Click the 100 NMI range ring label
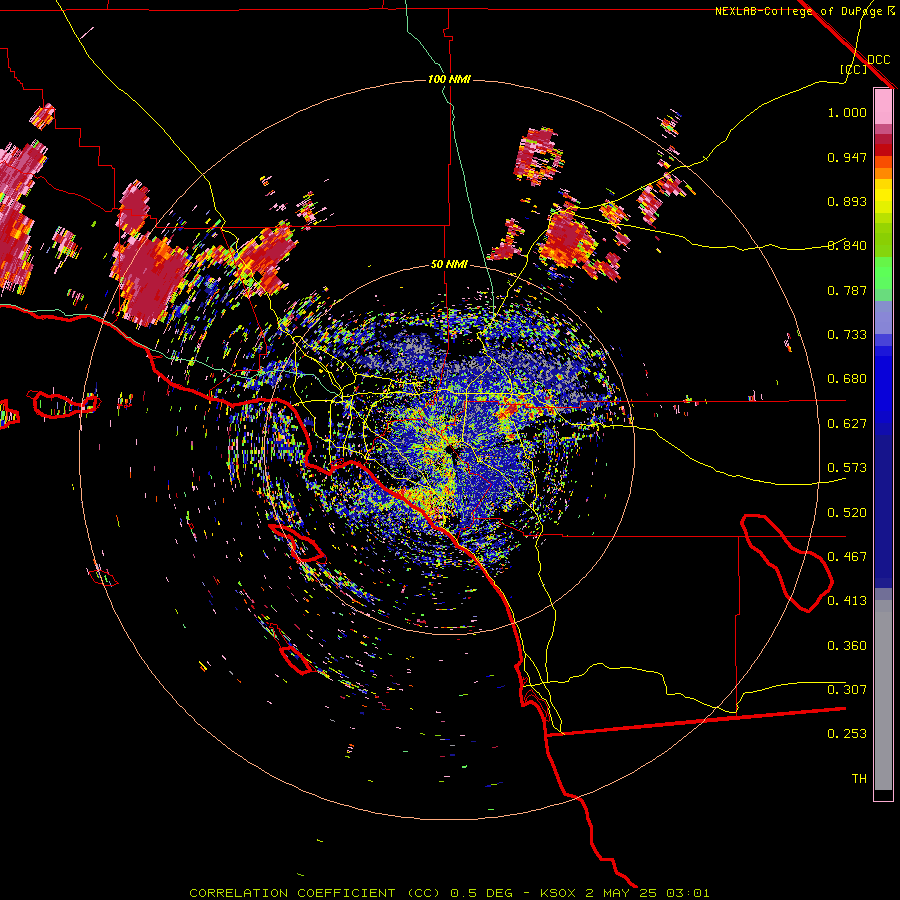Screen dimensions: 900x900 click(x=449, y=79)
